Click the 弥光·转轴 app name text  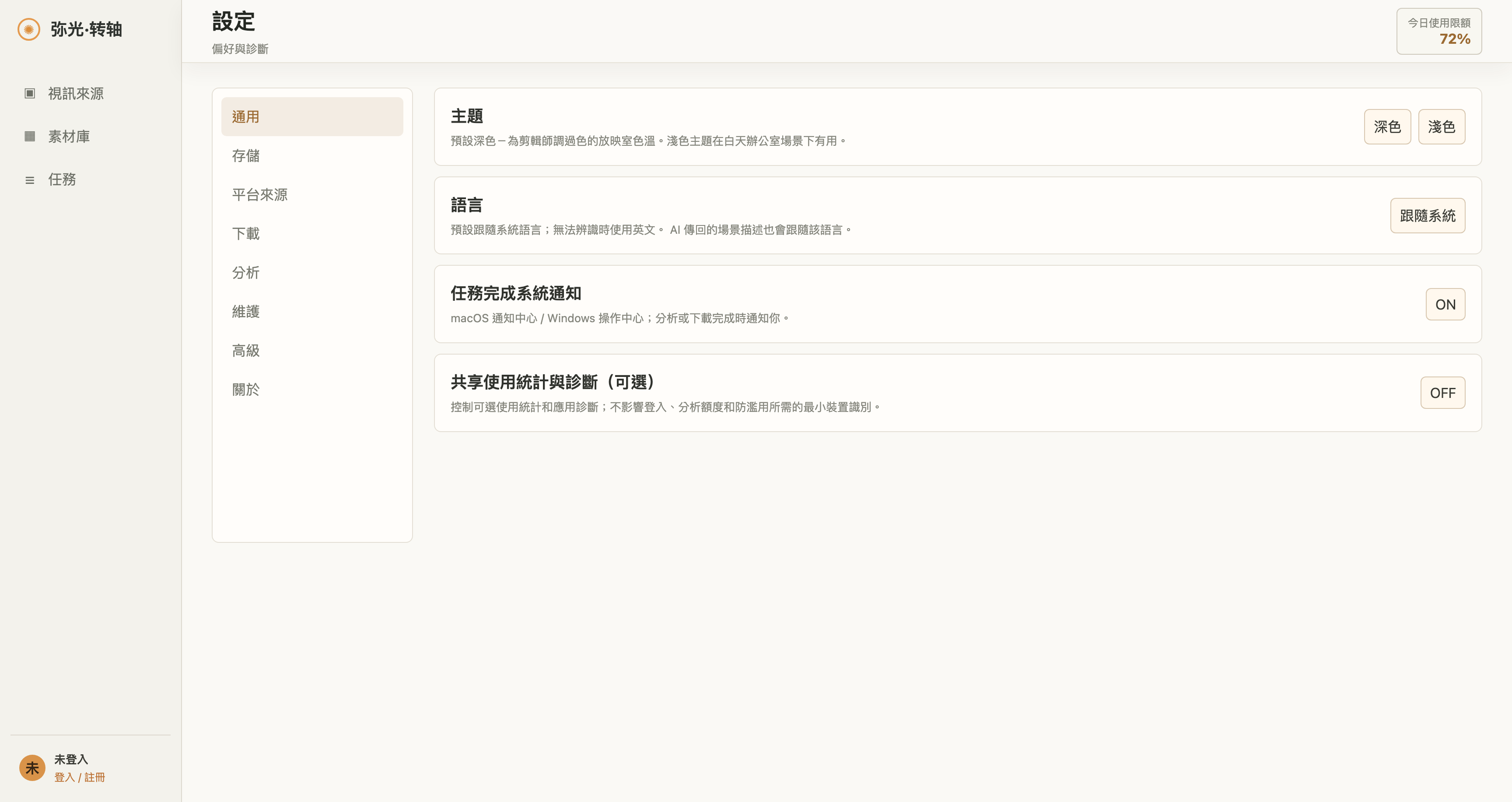click(x=86, y=29)
